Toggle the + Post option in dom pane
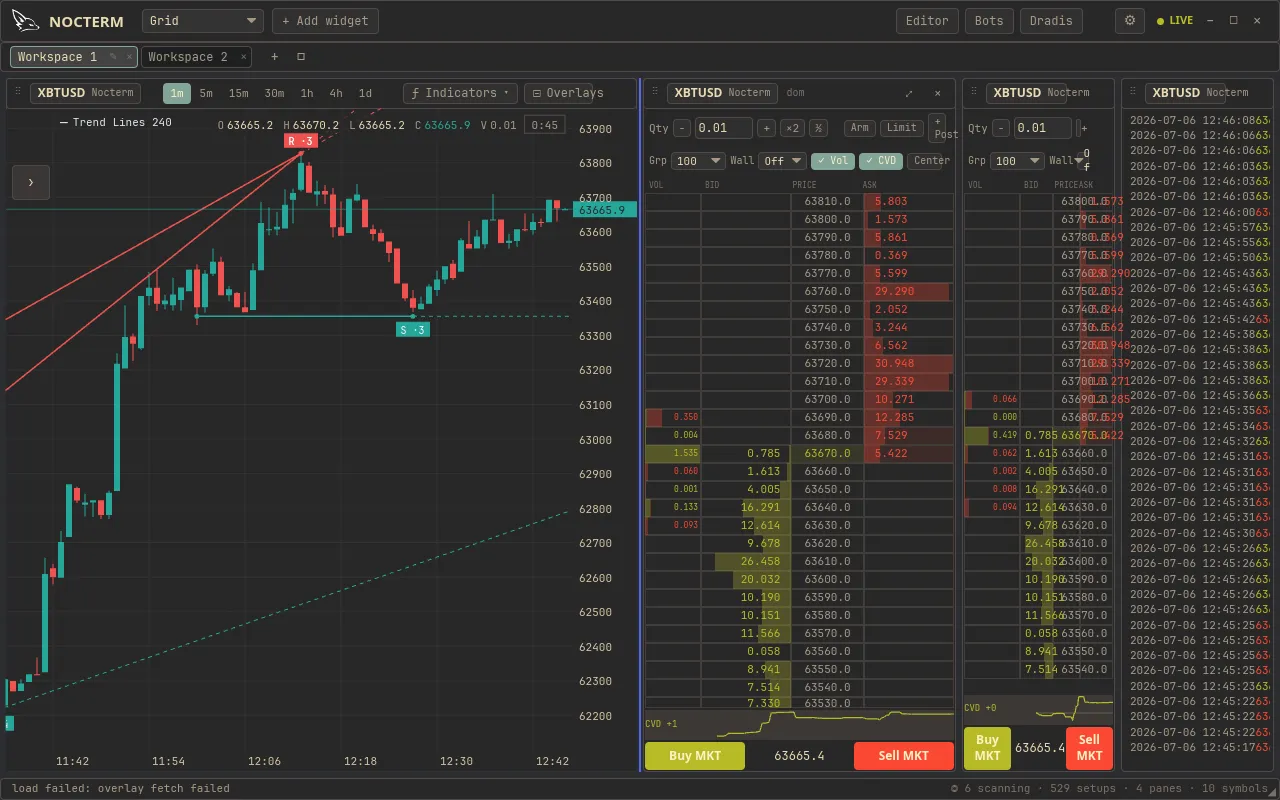 pos(939,128)
